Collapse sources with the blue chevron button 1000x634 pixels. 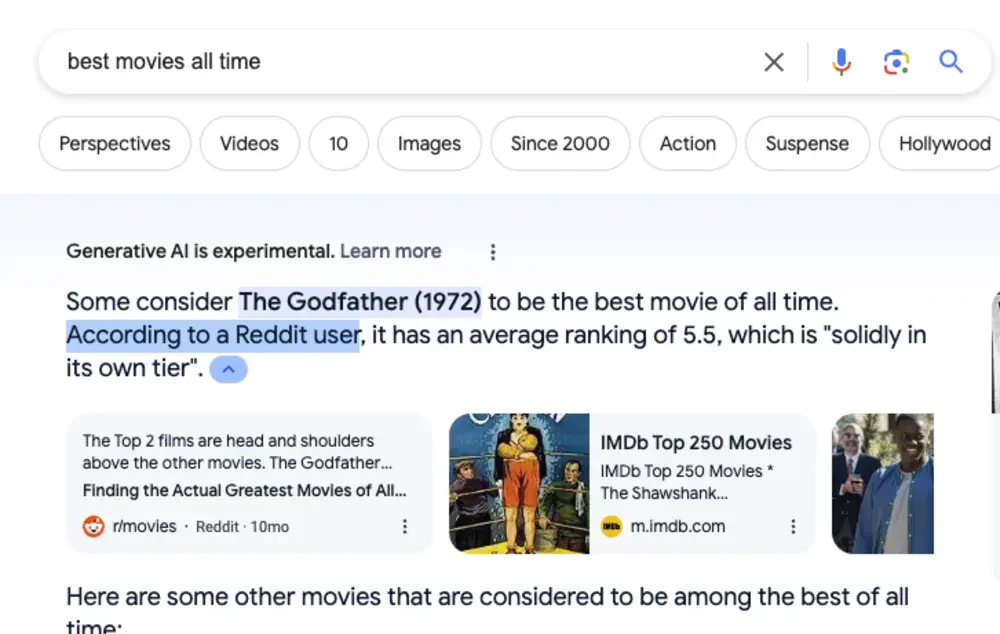pyautogui.click(x=228, y=369)
